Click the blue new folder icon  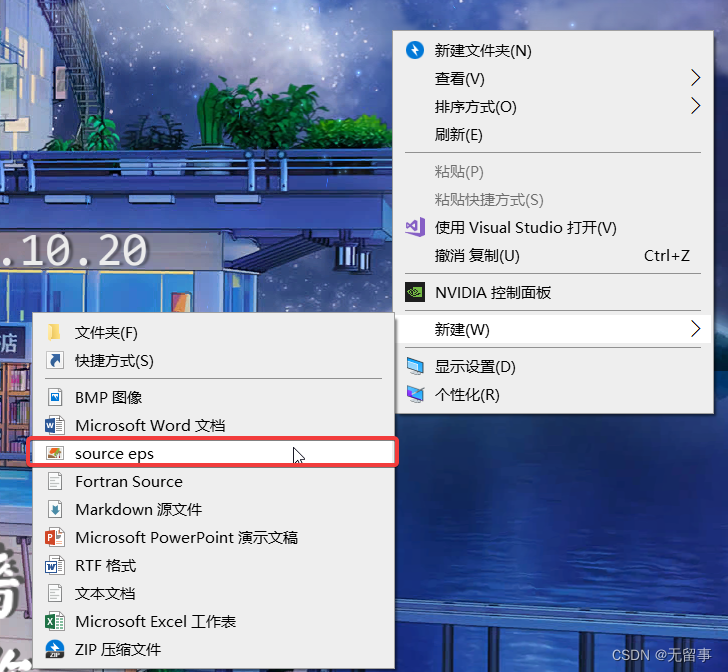pos(415,50)
